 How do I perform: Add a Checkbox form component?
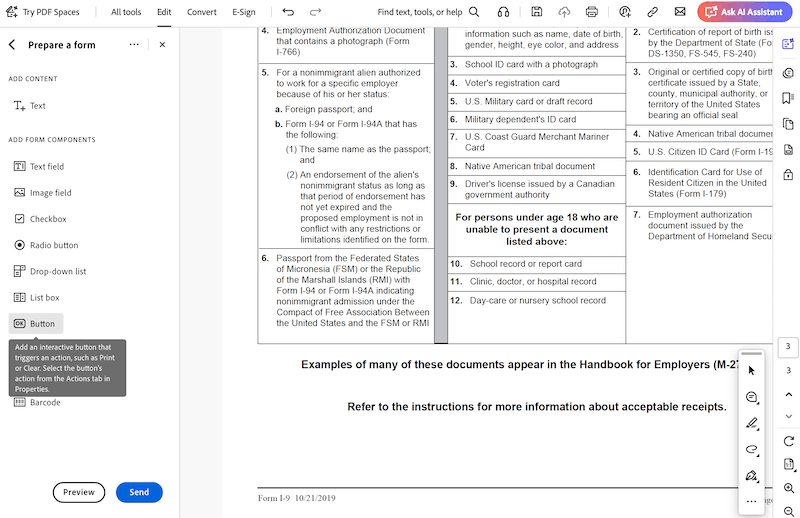[x=40, y=219]
